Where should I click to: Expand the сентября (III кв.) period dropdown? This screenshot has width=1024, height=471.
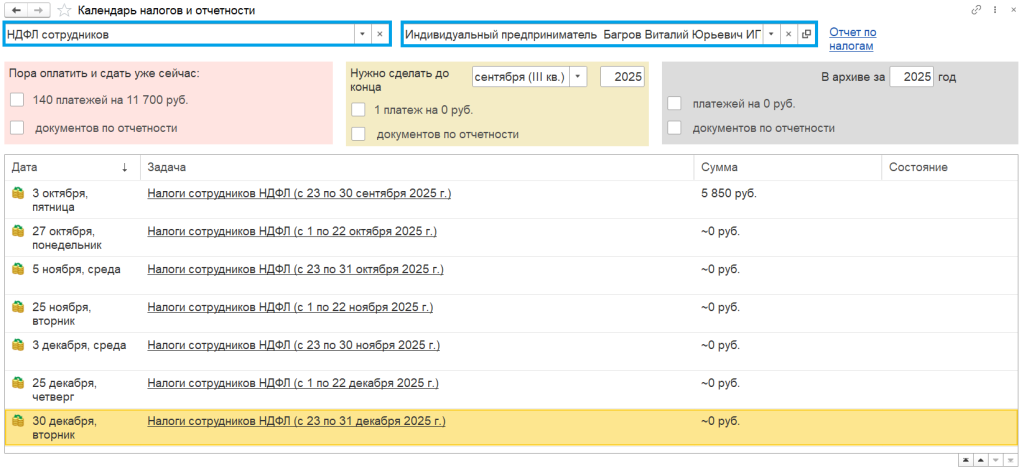pyautogui.click(x=578, y=76)
